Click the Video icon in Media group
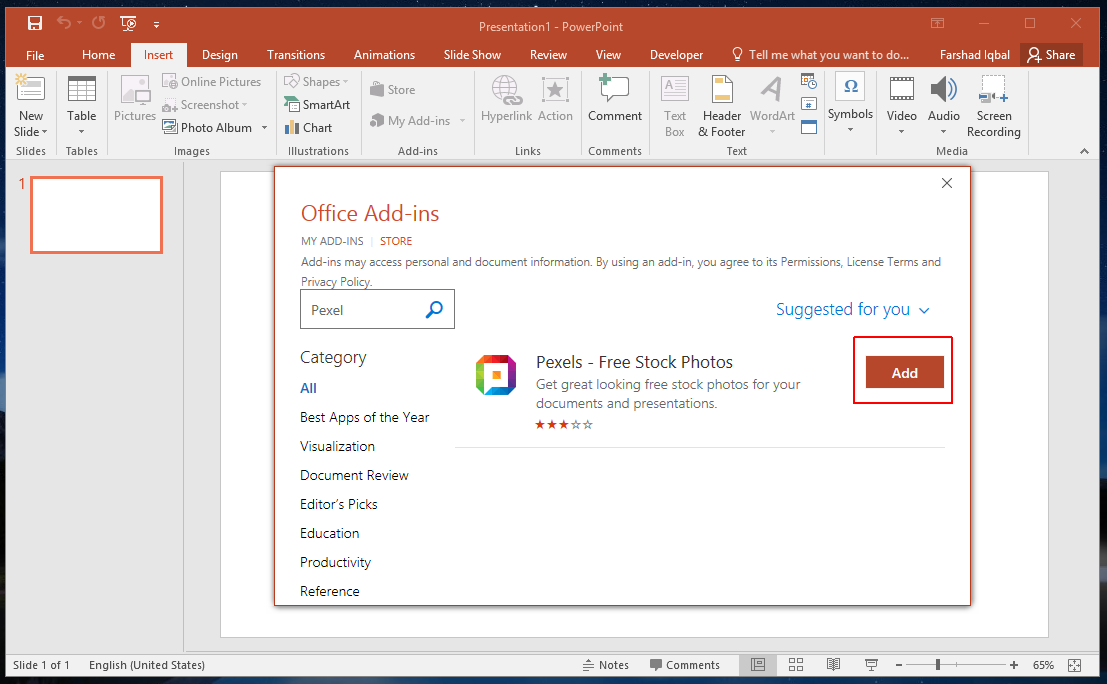 [901, 90]
